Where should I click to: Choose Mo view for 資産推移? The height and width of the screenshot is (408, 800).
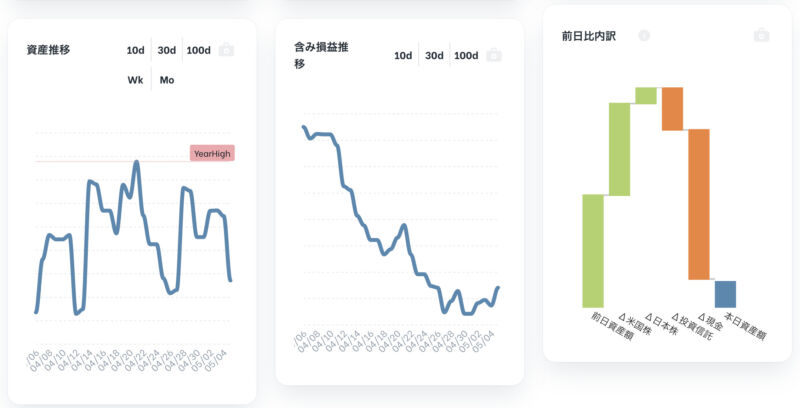(x=167, y=80)
